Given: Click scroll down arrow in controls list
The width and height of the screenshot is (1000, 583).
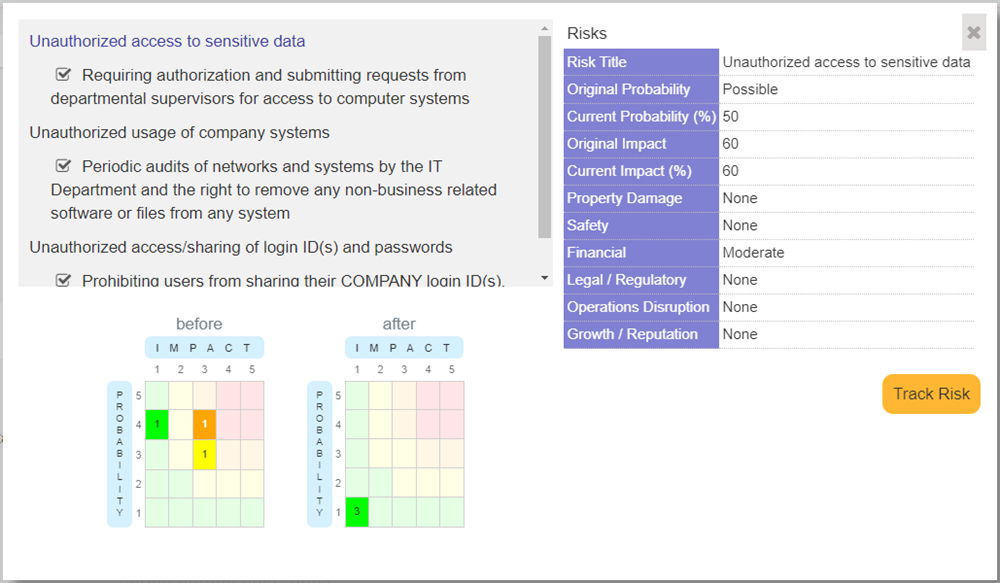Looking at the screenshot, I should [544, 277].
